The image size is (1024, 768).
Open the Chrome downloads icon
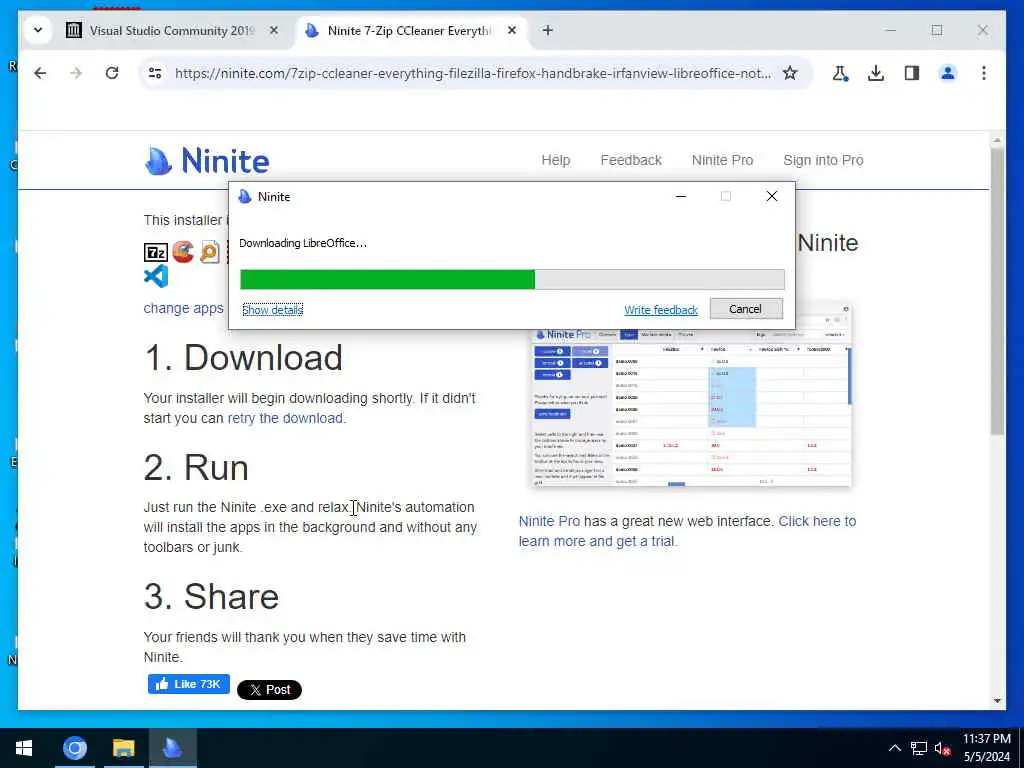point(876,73)
